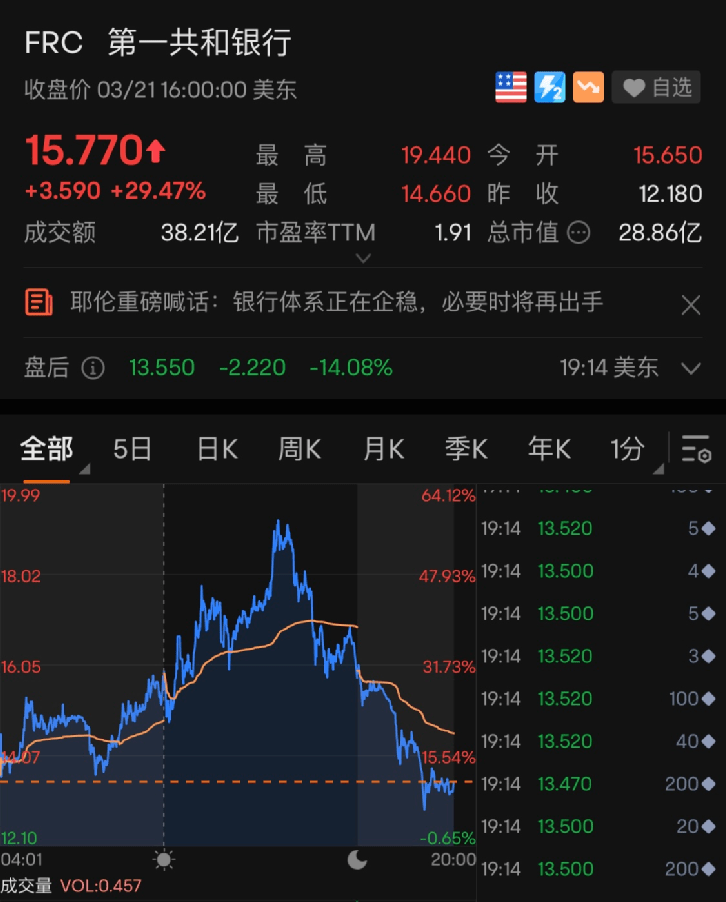Switch to the 日K chart tab

217,450
